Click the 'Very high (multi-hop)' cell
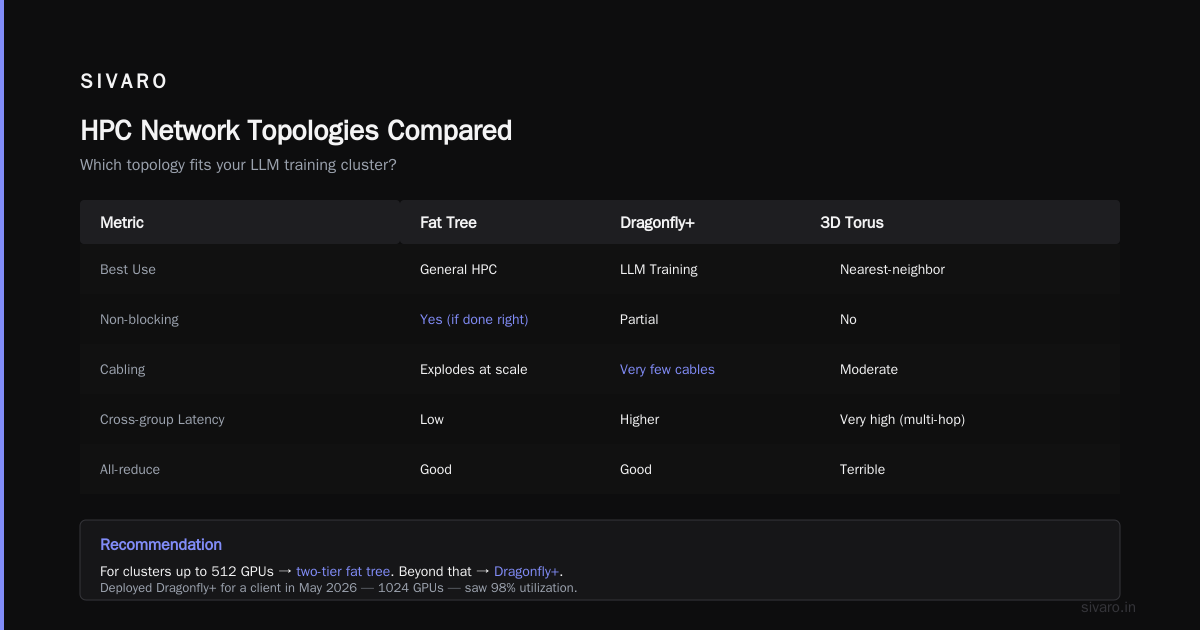The height and width of the screenshot is (630, 1200). click(902, 419)
